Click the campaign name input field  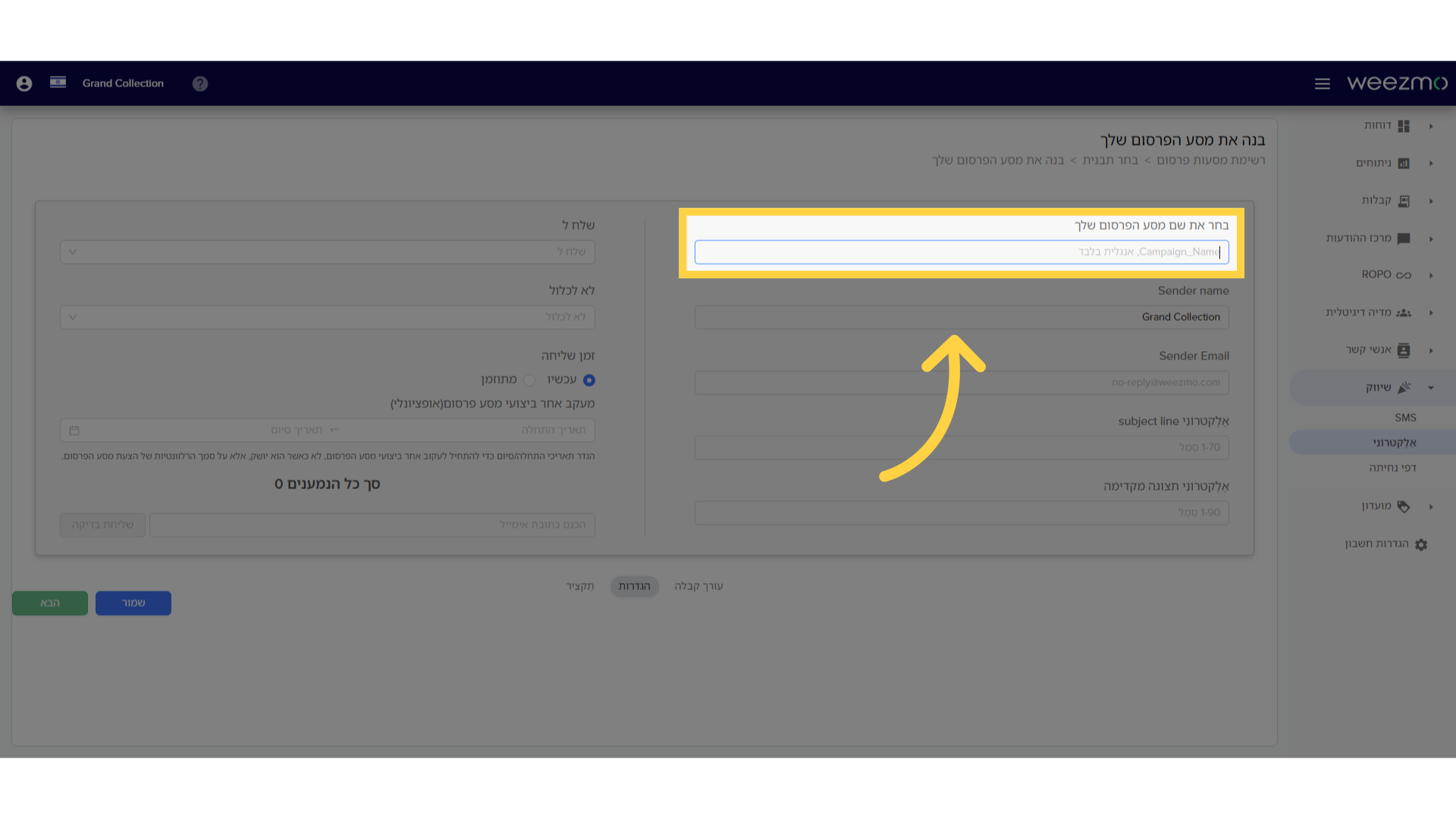[x=962, y=252]
